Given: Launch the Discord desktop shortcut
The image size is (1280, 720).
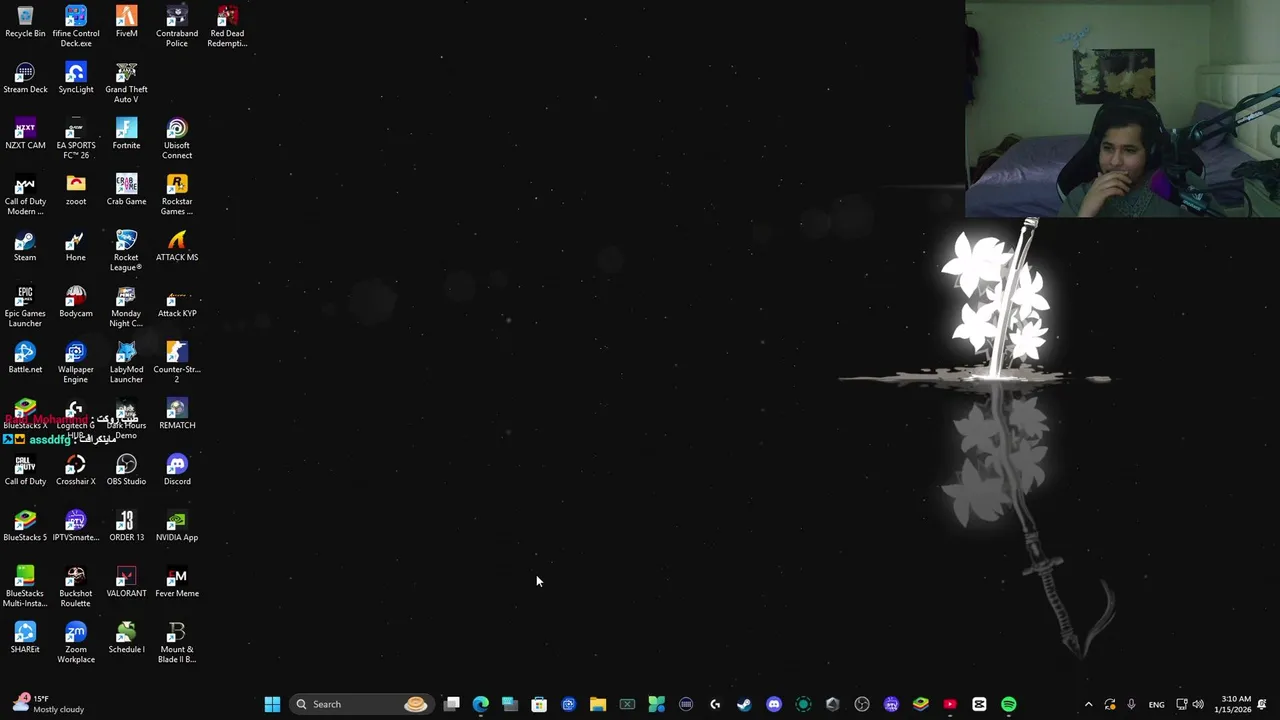Looking at the screenshot, I should (177, 470).
